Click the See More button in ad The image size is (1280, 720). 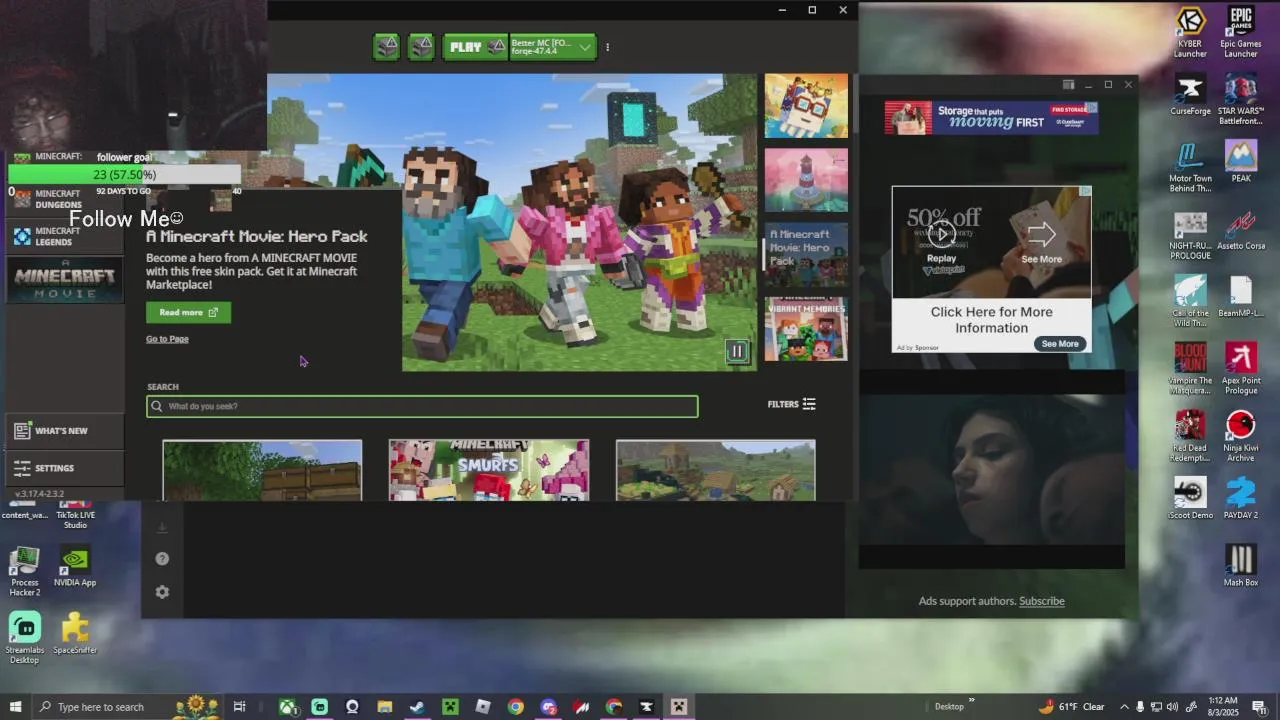click(x=1060, y=343)
